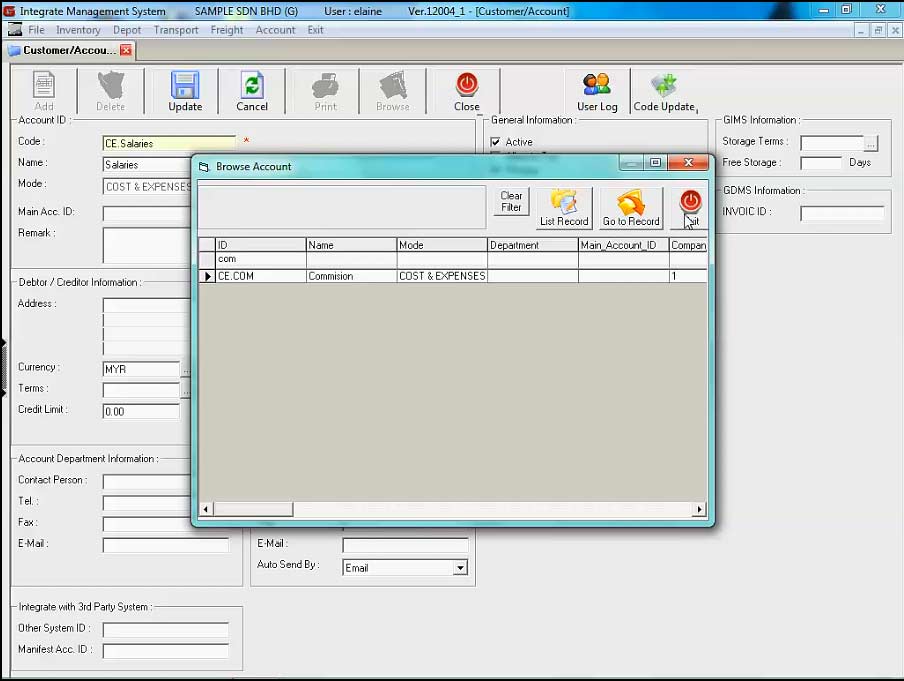Exit the Browse Account dialog via power icon
This screenshot has height=681, width=904.
[x=689, y=202]
